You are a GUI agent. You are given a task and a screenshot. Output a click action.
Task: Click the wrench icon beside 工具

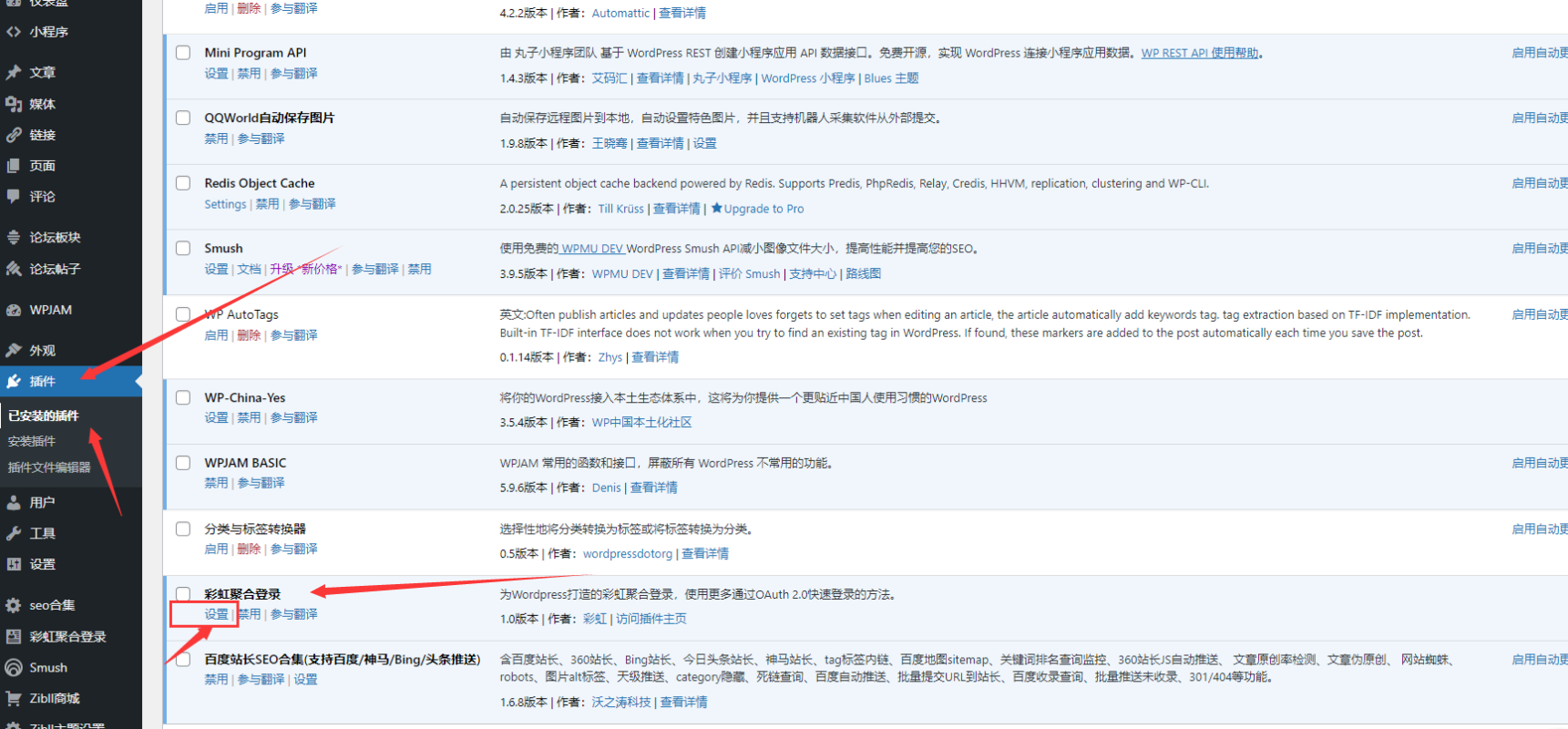pyautogui.click(x=14, y=533)
